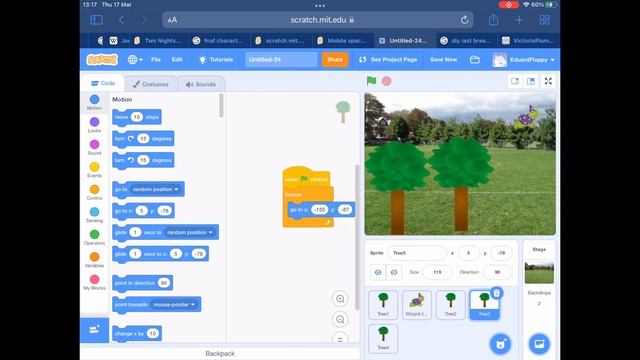Viewport: 640px width, 360px height.
Task: Open Safari share sheet icon
Action: pos(493,20)
